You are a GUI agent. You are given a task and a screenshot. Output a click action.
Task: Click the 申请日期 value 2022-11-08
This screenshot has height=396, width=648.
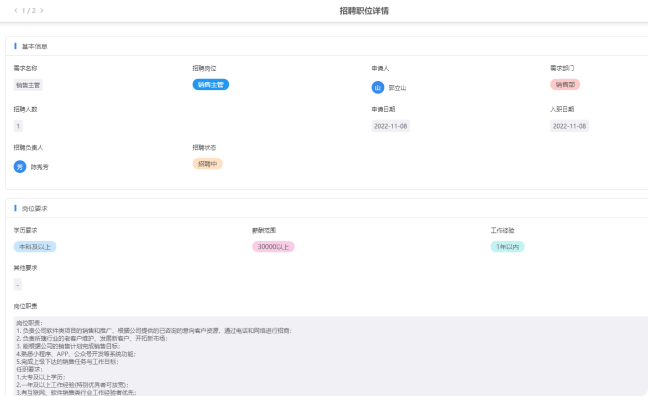coord(391,126)
